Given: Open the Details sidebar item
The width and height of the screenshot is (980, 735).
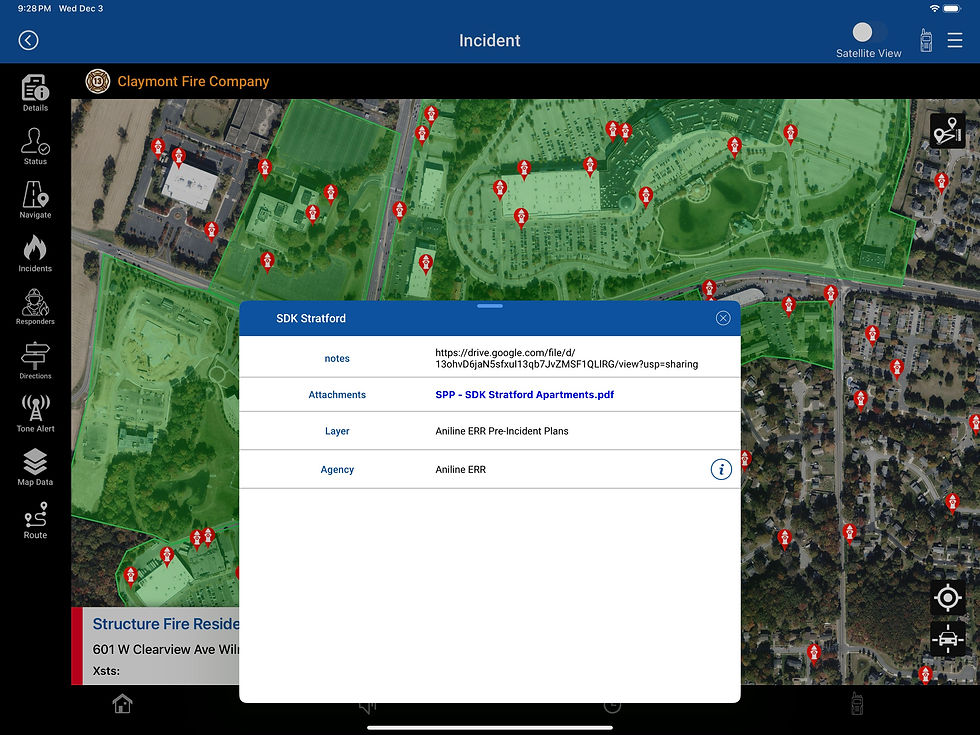Looking at the screenshot, I should pos(35,92).
